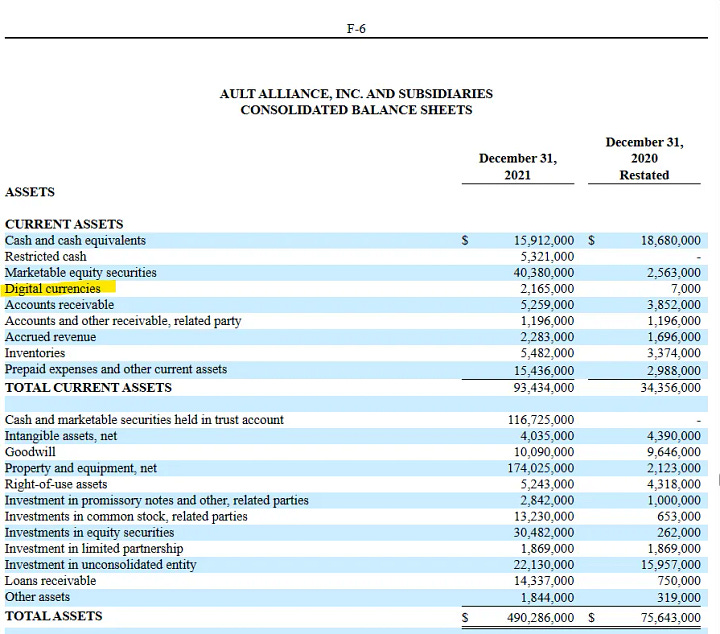Select Investment in unconsolidated entity label
This screenshot has height=634, width=720.
point(101,565)
